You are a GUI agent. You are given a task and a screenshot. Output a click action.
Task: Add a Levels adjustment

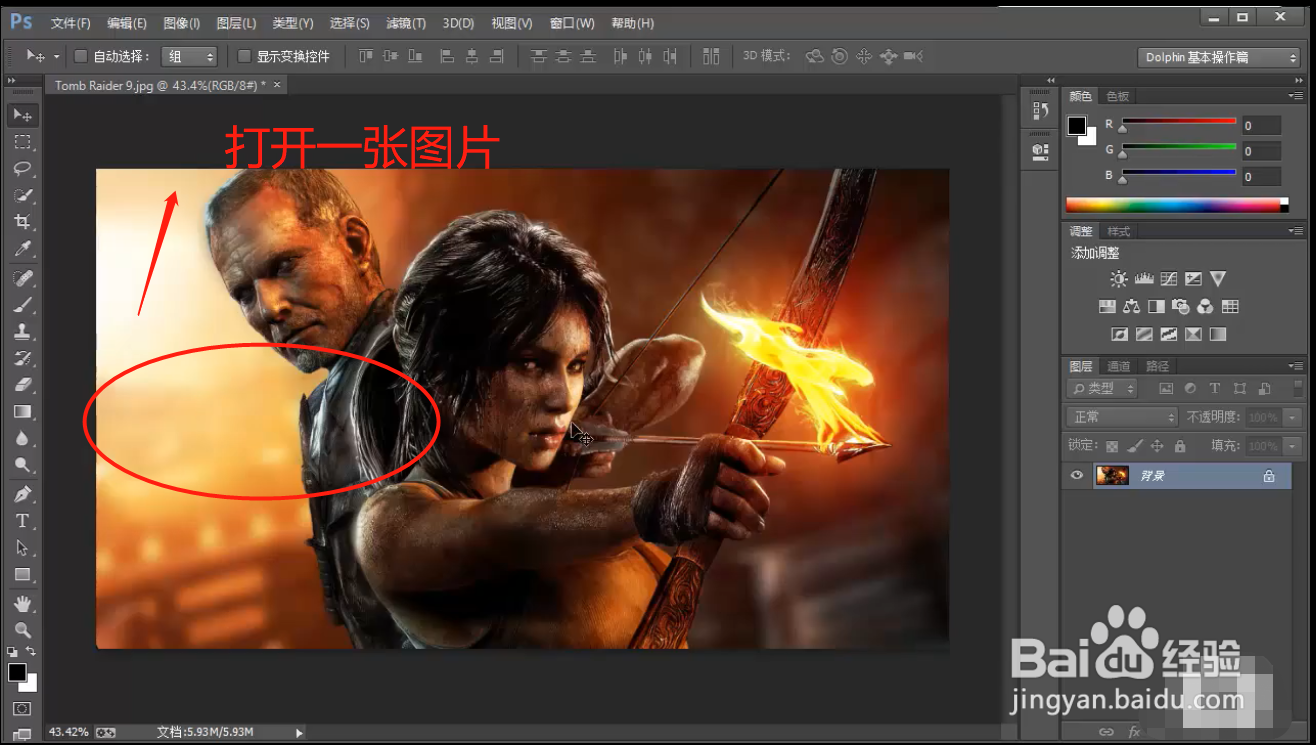(1144, 279)
